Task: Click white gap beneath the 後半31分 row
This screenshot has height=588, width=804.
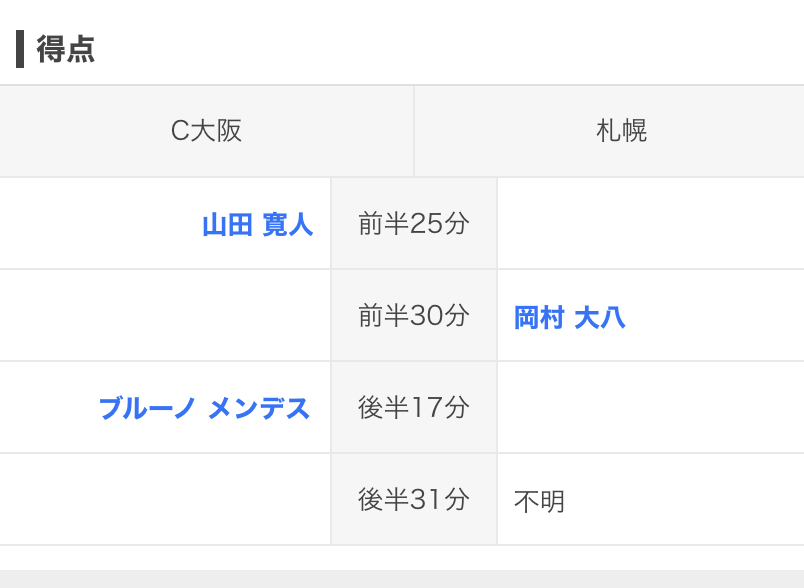Action: pos(402,558)
